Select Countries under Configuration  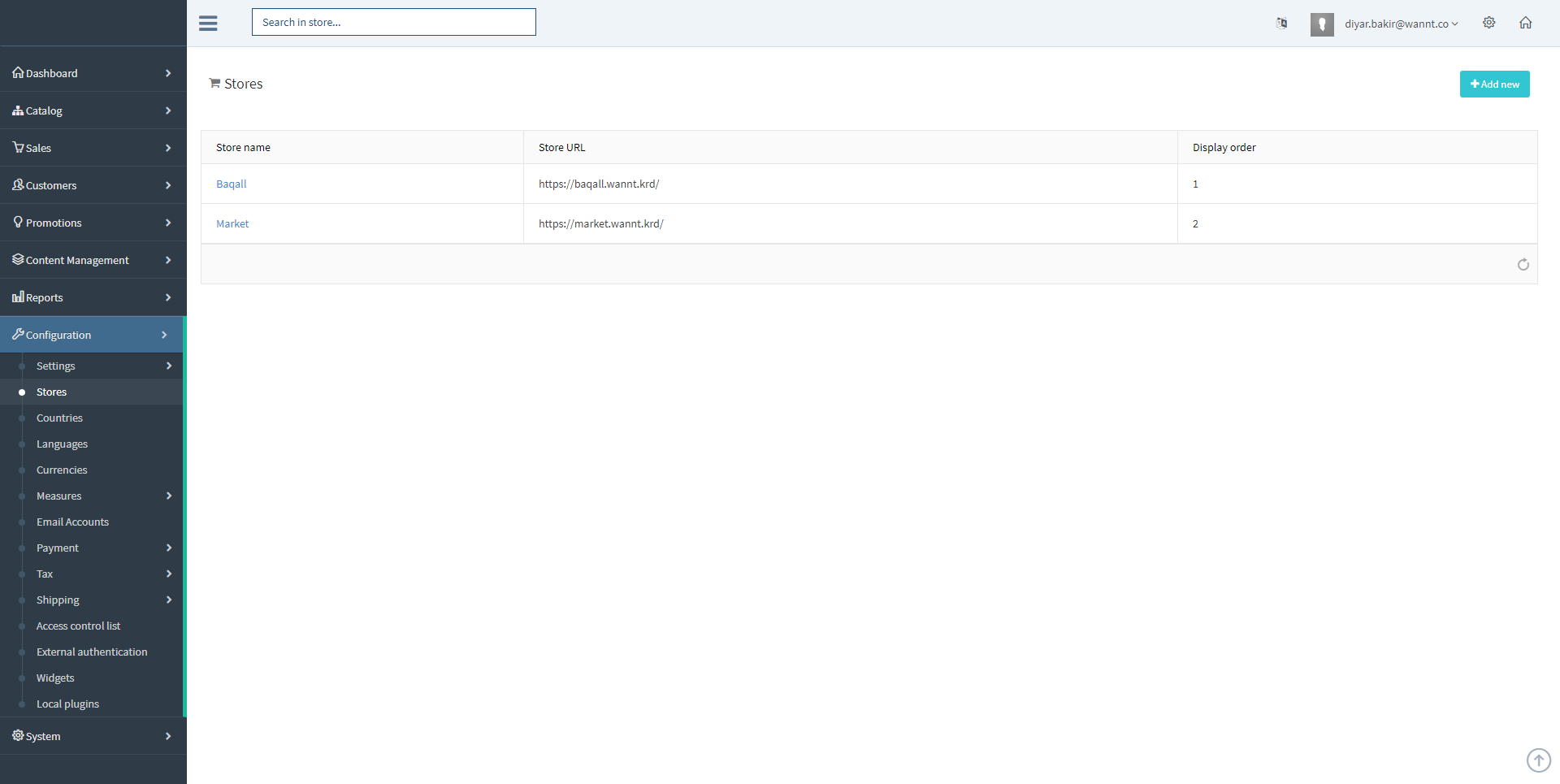[59, 418]
